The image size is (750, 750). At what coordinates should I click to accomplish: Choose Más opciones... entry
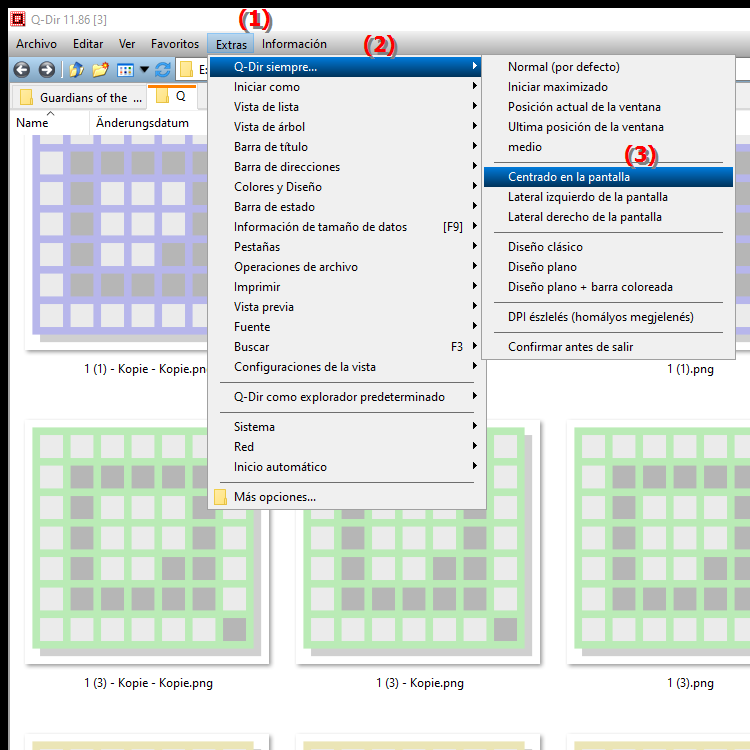pyautogui.click(x=345, y=497)
